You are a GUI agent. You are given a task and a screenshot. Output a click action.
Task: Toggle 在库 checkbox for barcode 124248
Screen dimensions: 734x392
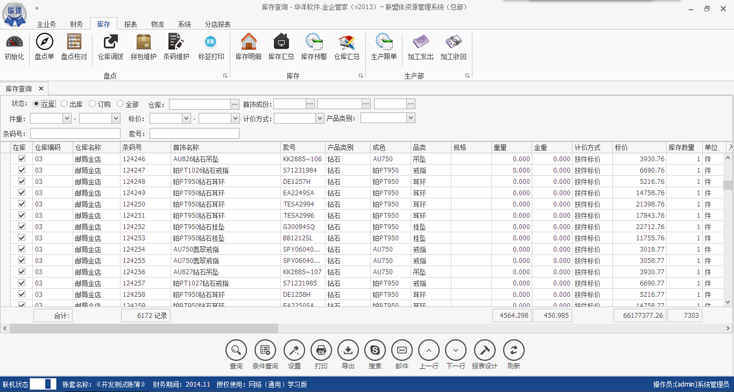click(22, 181)
